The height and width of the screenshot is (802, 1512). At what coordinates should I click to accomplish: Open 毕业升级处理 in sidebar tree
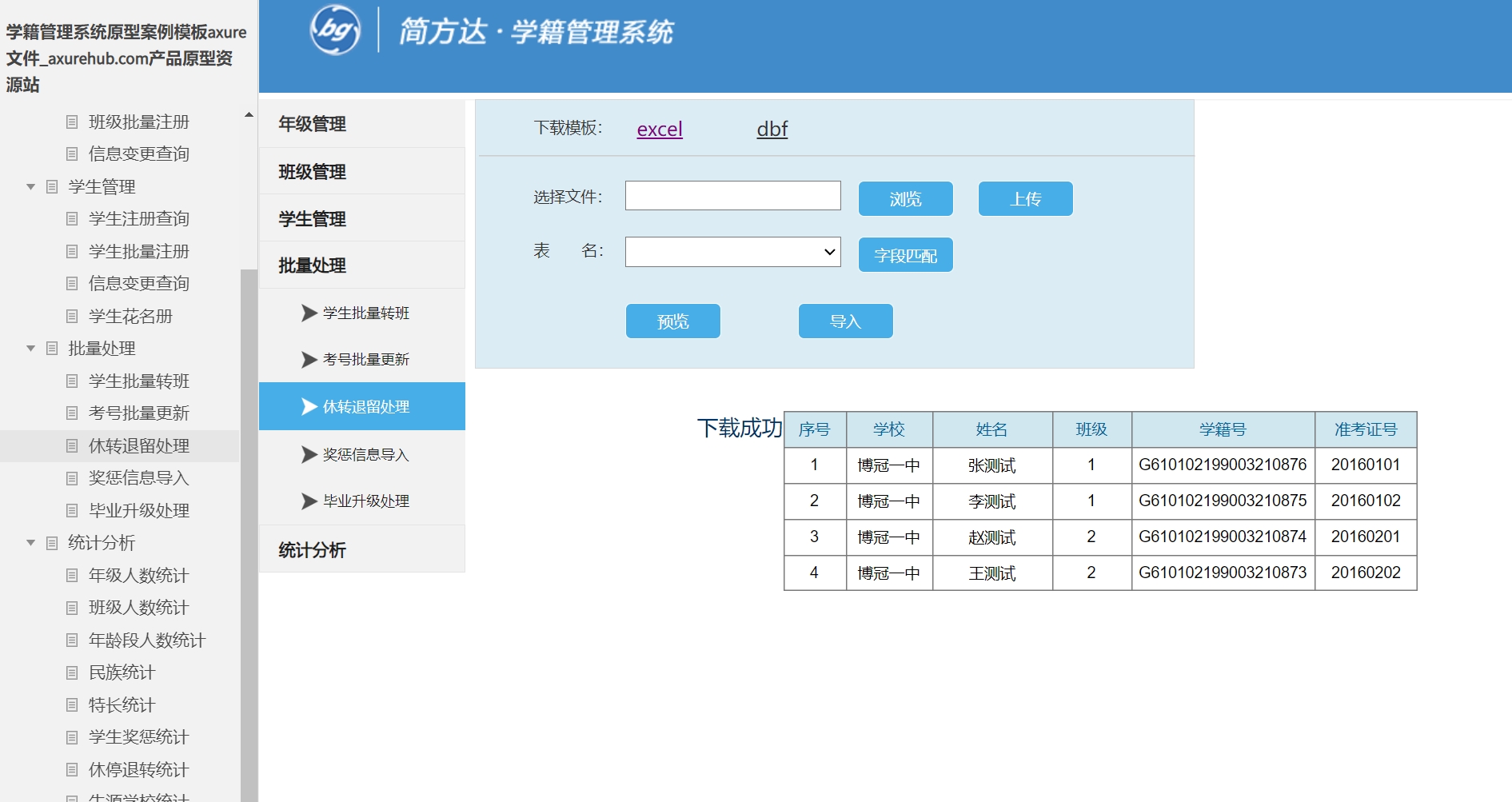tap(139, 510)
